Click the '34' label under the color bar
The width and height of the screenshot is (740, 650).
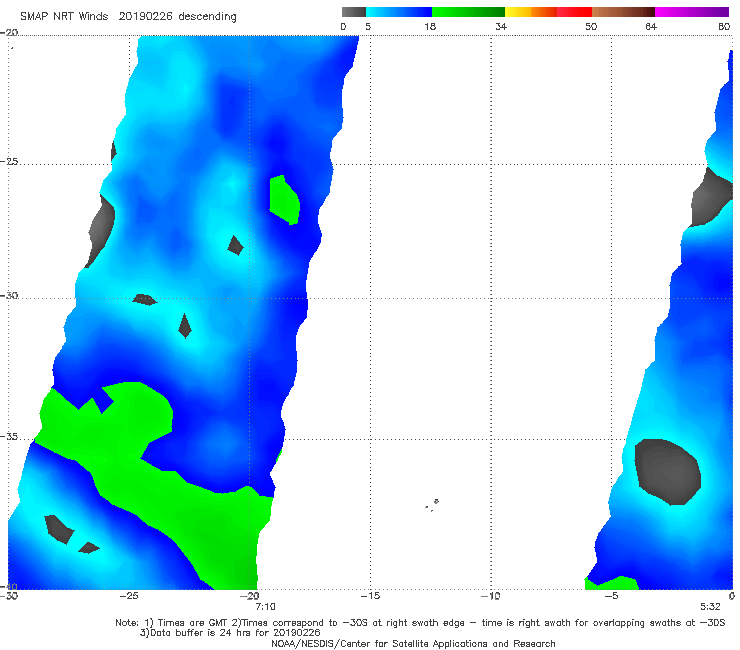(501, 27)
